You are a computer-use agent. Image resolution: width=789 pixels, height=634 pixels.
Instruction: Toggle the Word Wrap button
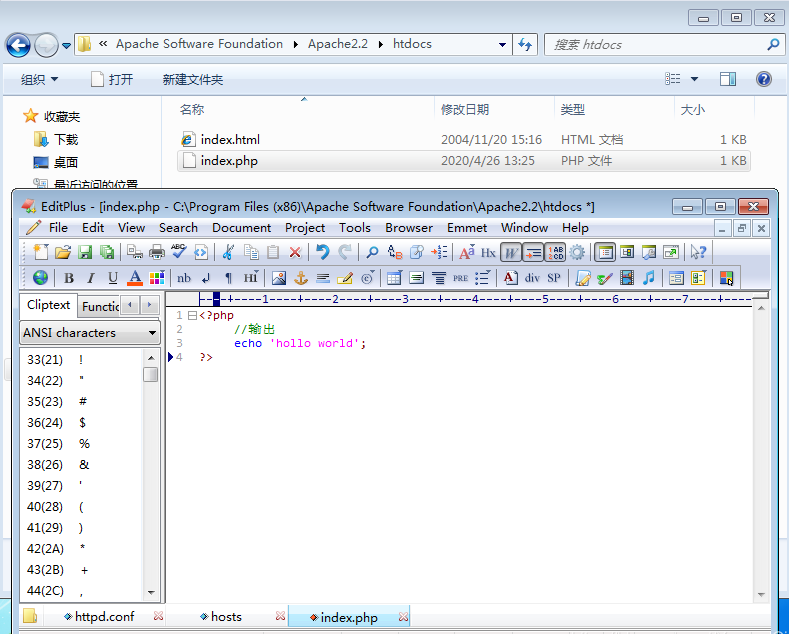(x=511, y=253)
